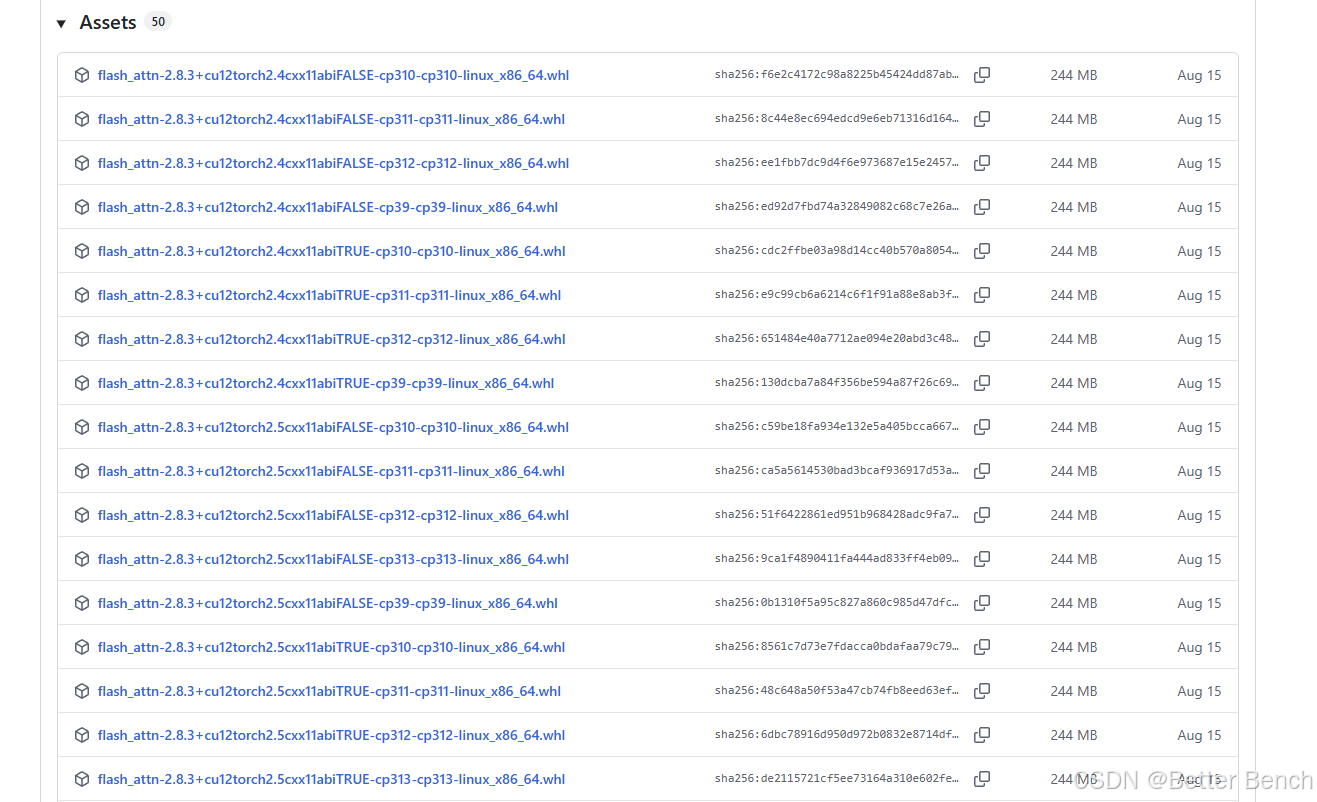This screenshot has height=802, width=1317.
Task: Click hash text sha256:130dcba7a84f356be594a87f26c69…
Action: [x=837, y=383]
